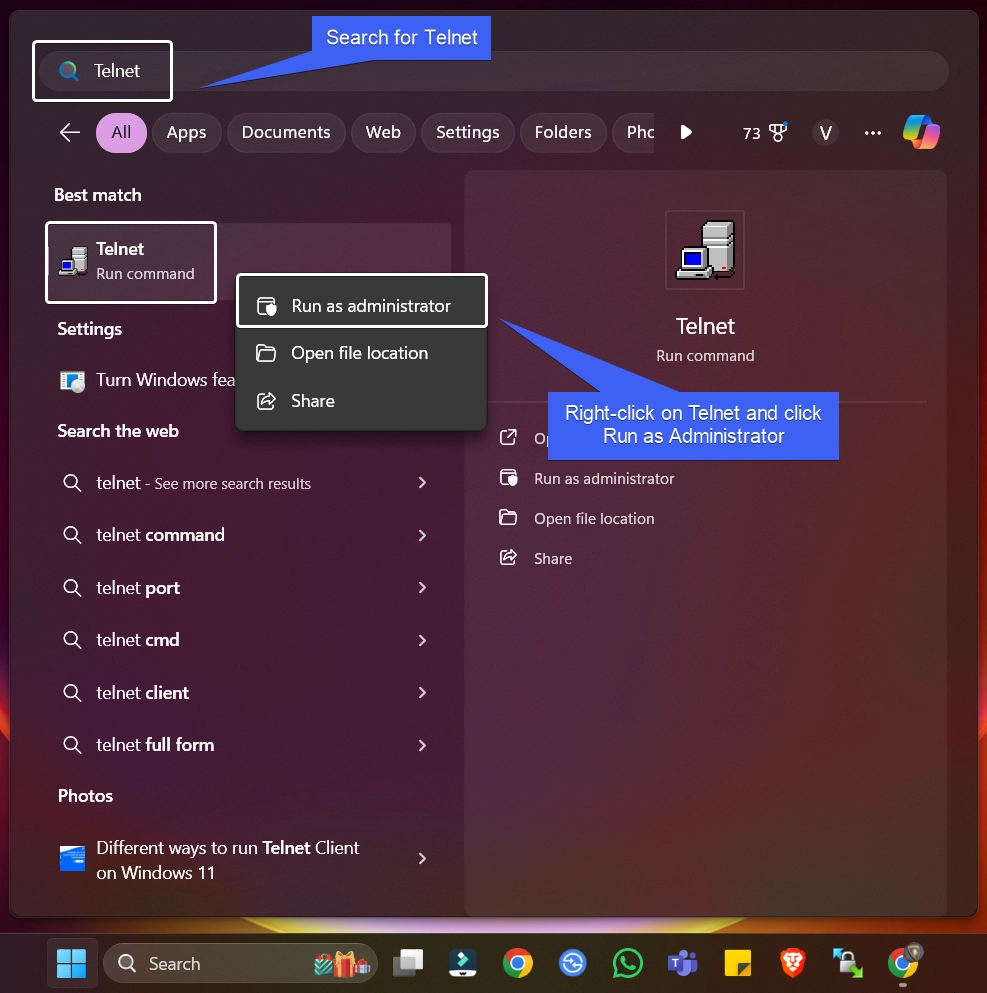Expand the telnet see more results arrow
987x993 pixels.
tap(422, 483)
